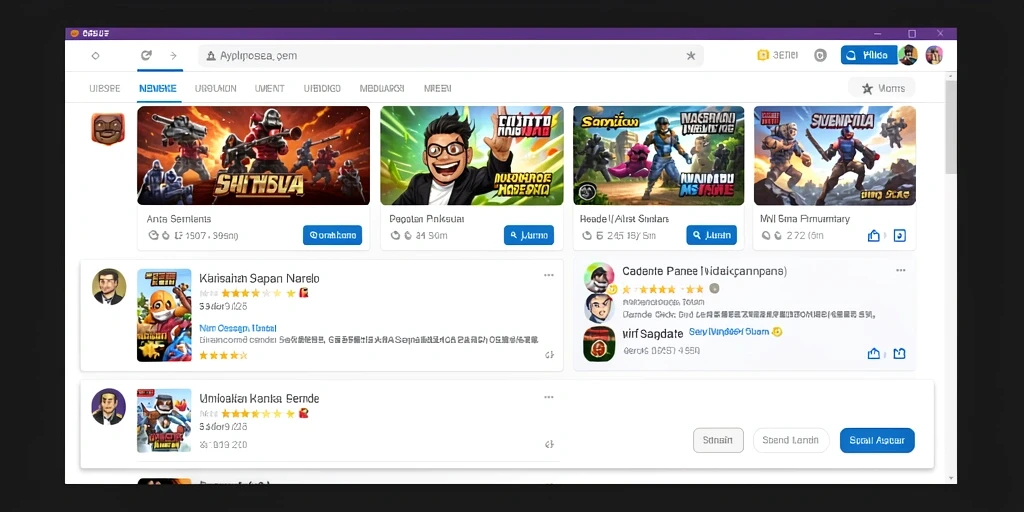The width and height of the screenshot is (1024, 512).
Task: Click the virf Sagdate label
Action: (x=652, y=334)
